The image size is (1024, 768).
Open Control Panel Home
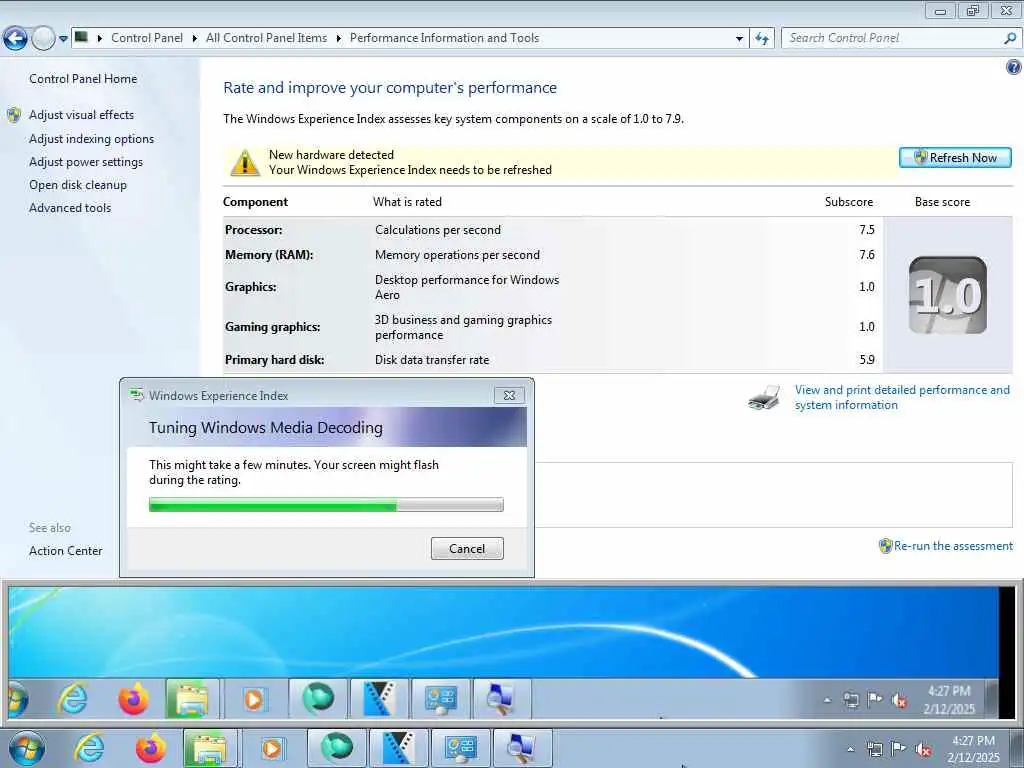[83, 78]
